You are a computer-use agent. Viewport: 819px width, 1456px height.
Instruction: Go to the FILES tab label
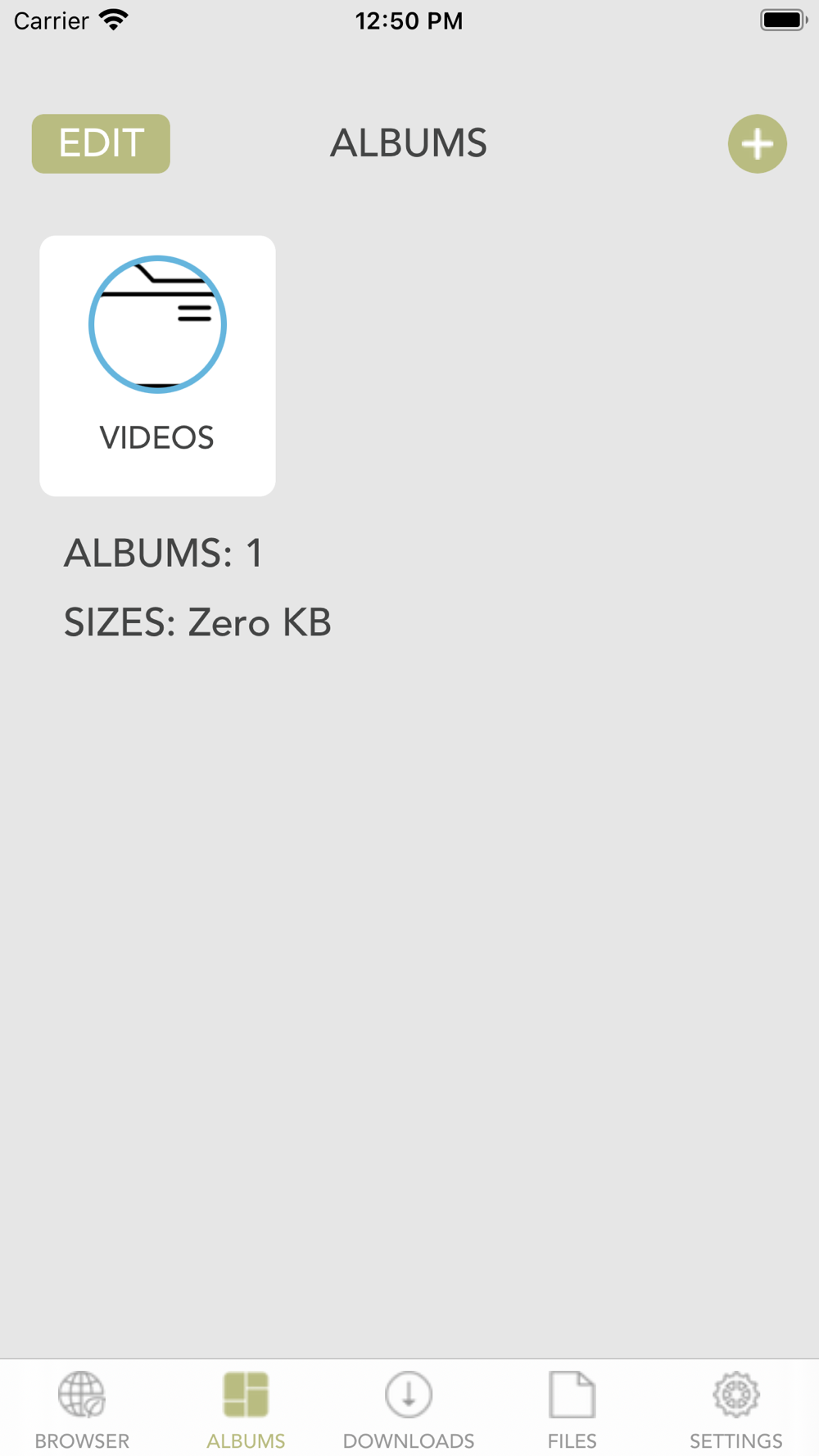572,1440
